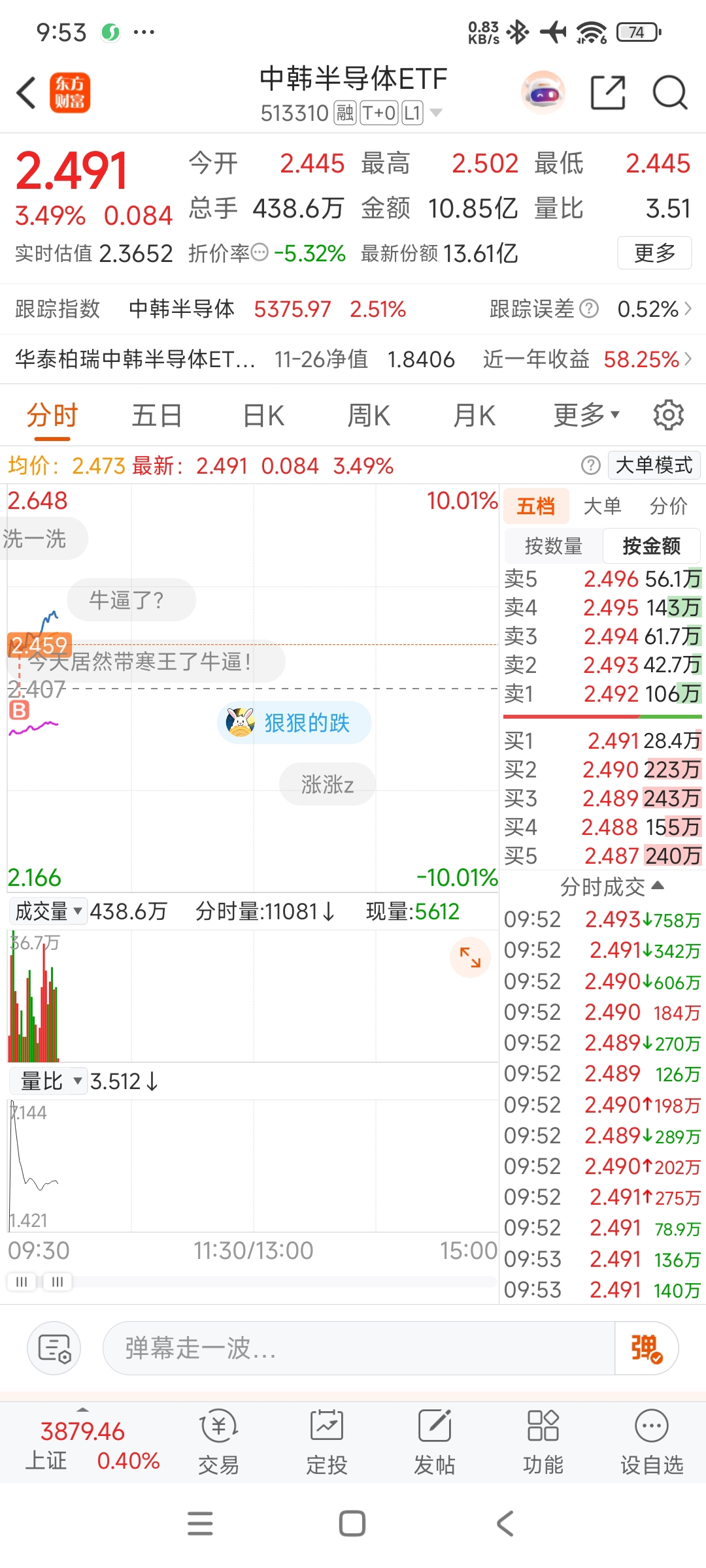
Task: Tap 设自选 add to watchlist icon
Action: click(652, 1443)
